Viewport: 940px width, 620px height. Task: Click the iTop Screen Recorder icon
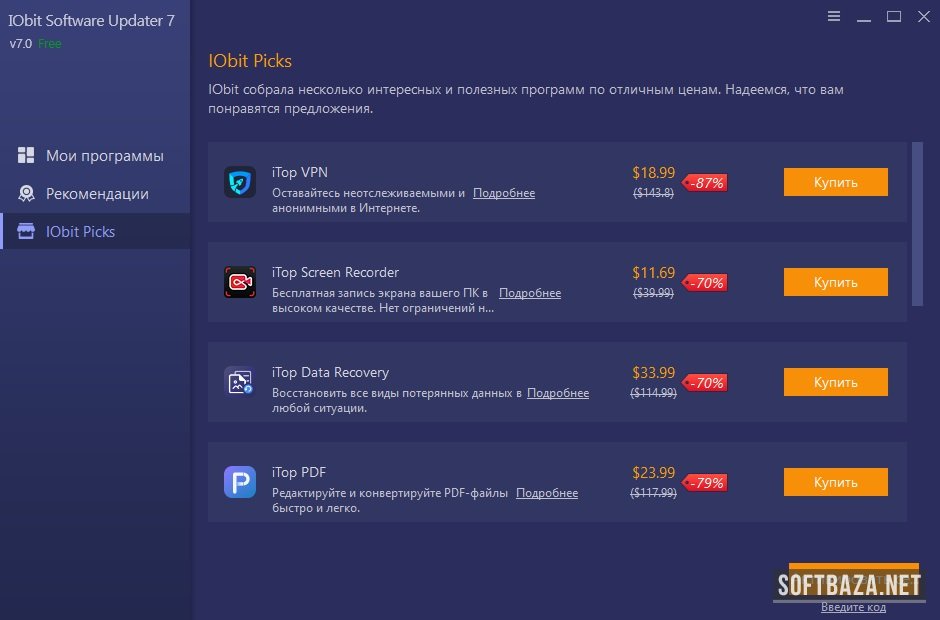click(240, 282)
